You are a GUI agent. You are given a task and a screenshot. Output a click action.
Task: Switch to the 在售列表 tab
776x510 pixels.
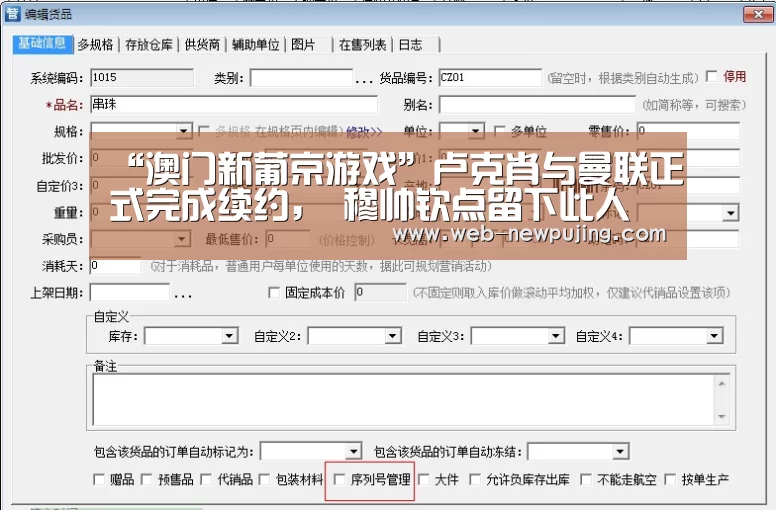coord(362,45)
